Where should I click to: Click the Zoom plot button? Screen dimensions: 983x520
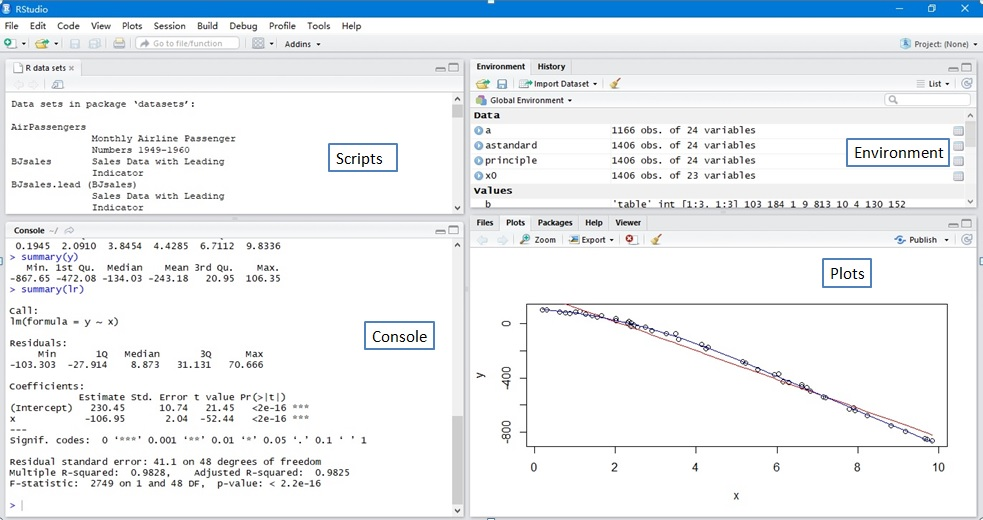[538, 240]
